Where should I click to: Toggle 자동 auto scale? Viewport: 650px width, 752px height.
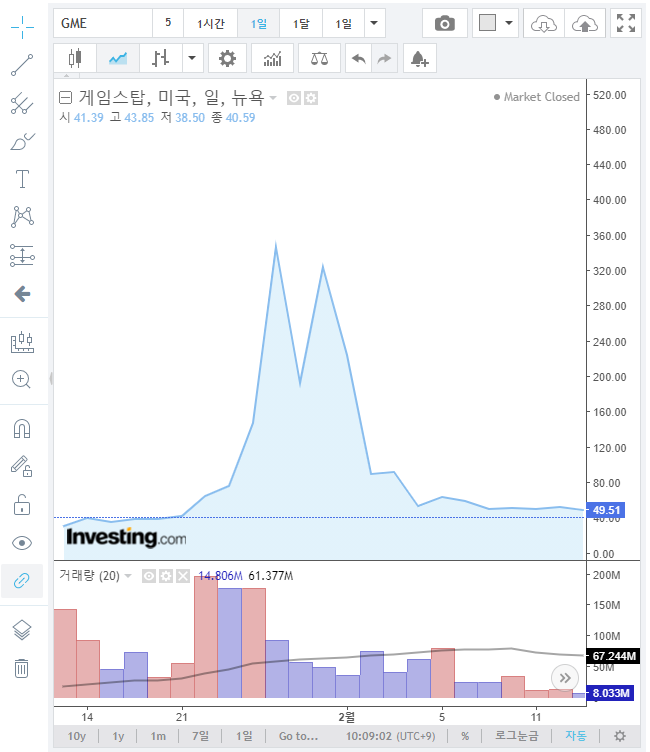click(x=576, y=736)
